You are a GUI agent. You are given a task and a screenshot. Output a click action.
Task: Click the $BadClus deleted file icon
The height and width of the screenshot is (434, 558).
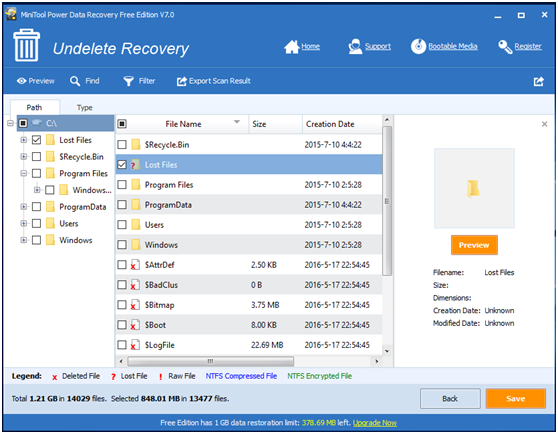pos(135,285)
